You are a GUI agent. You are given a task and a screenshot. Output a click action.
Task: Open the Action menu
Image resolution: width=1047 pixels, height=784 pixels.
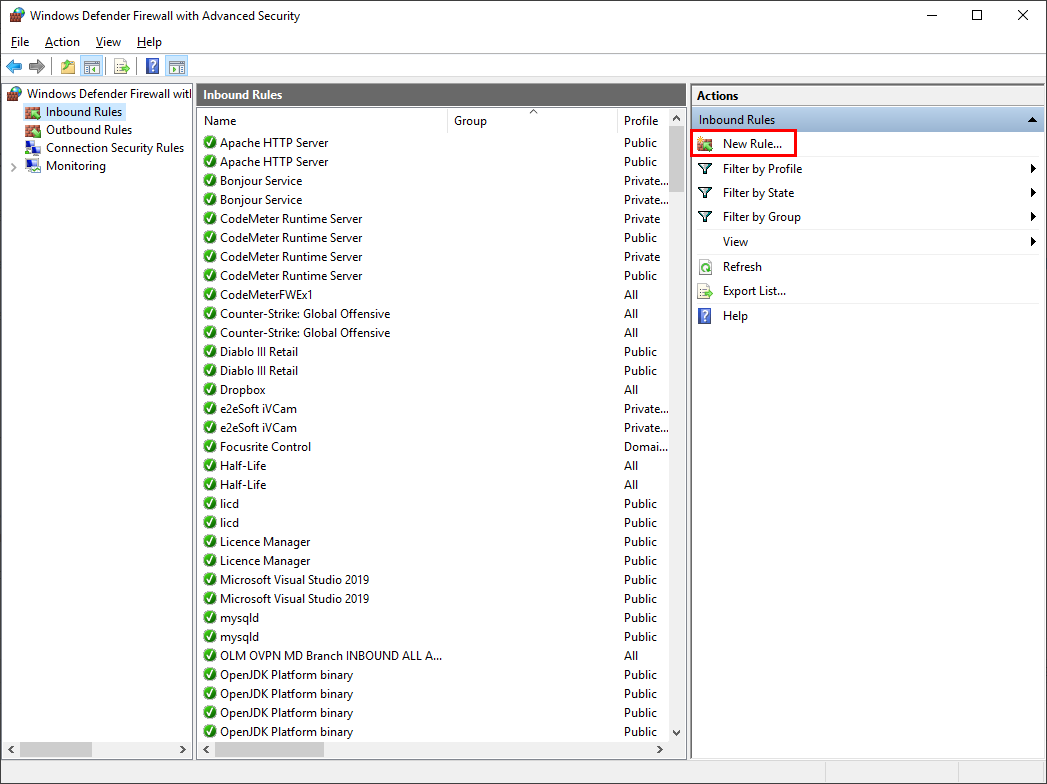point(62,42)
